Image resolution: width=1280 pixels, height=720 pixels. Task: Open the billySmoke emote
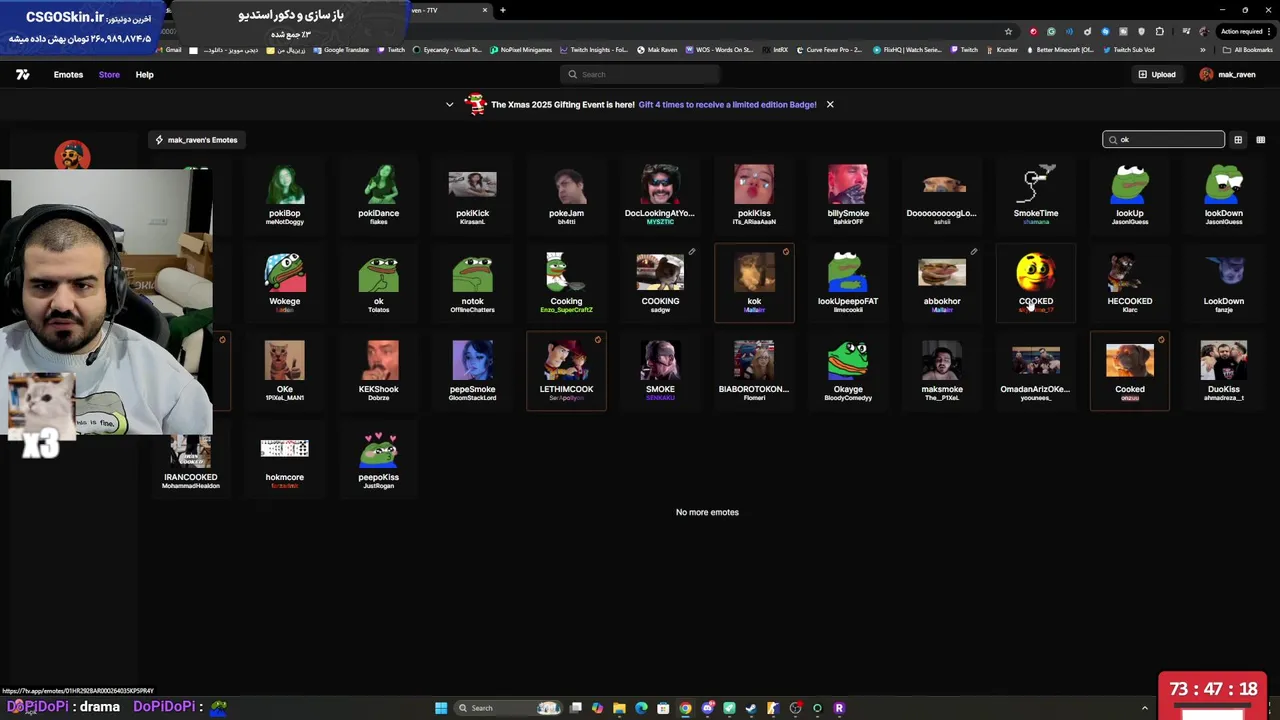click(x=848, y=195)
